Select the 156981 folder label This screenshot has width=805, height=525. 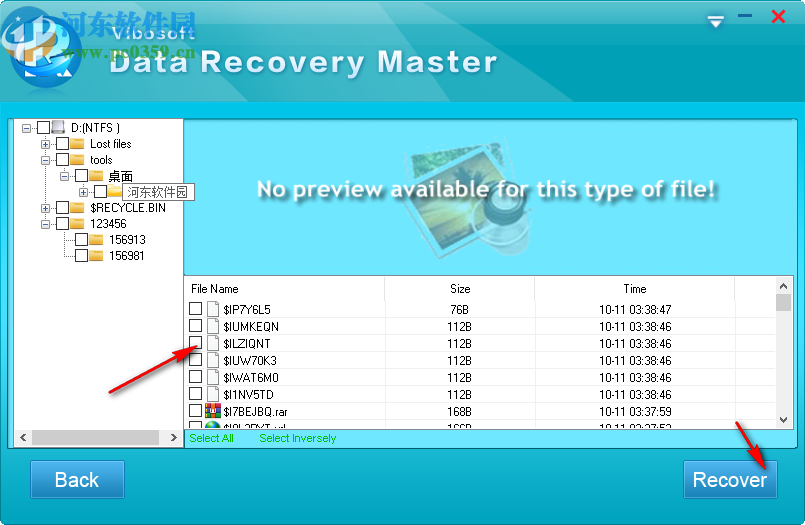(127, 256)
